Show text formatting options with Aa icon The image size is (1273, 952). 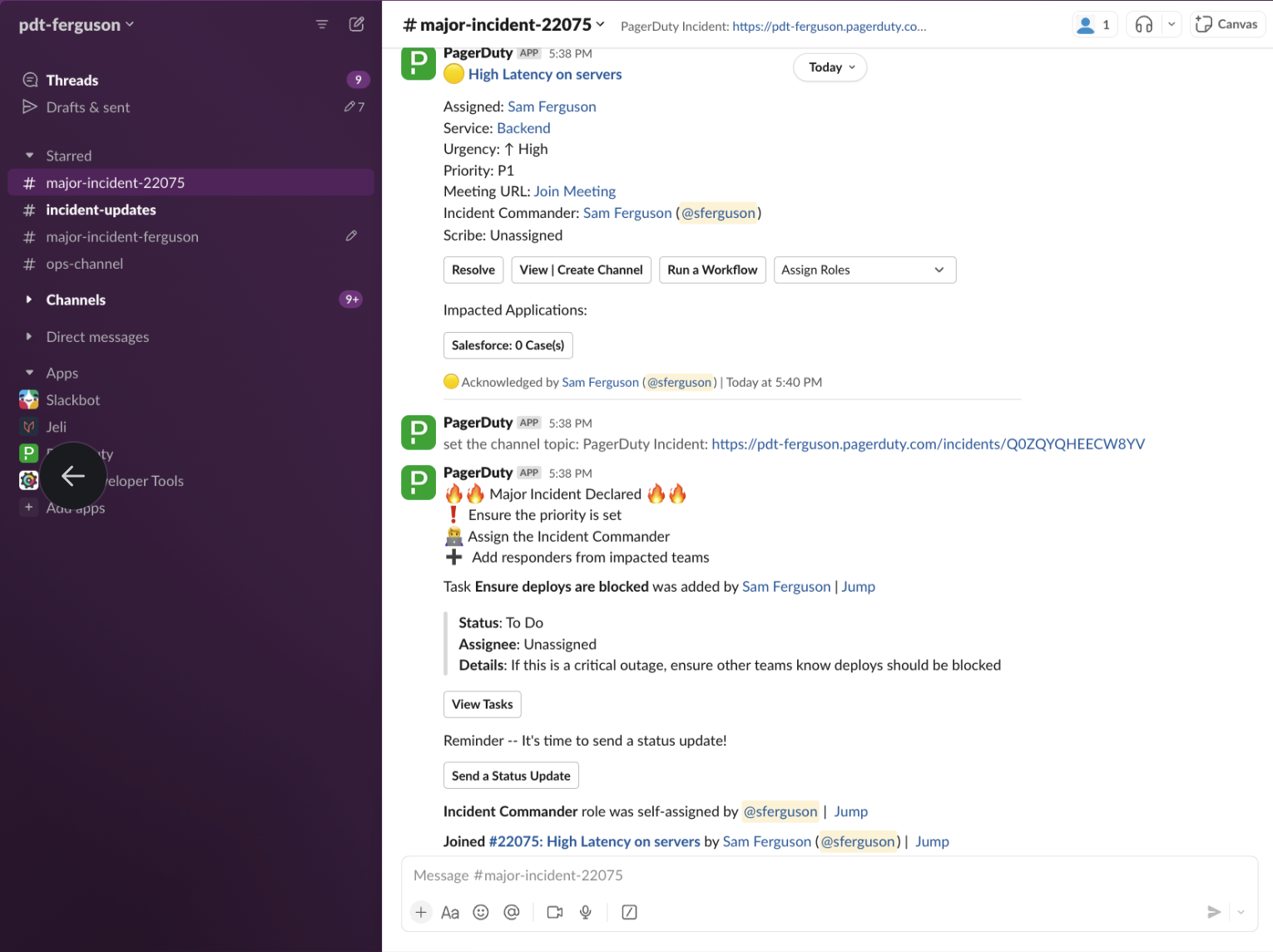click(450, 912)
